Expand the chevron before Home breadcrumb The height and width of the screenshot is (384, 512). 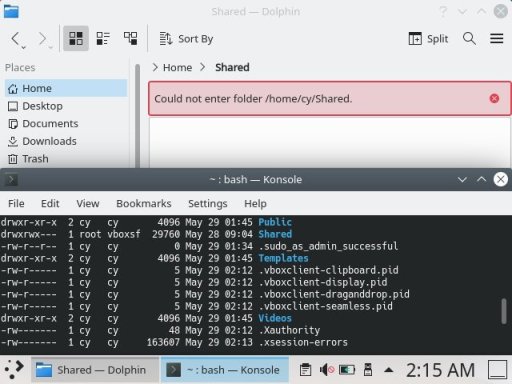click(x=155, y=67)
